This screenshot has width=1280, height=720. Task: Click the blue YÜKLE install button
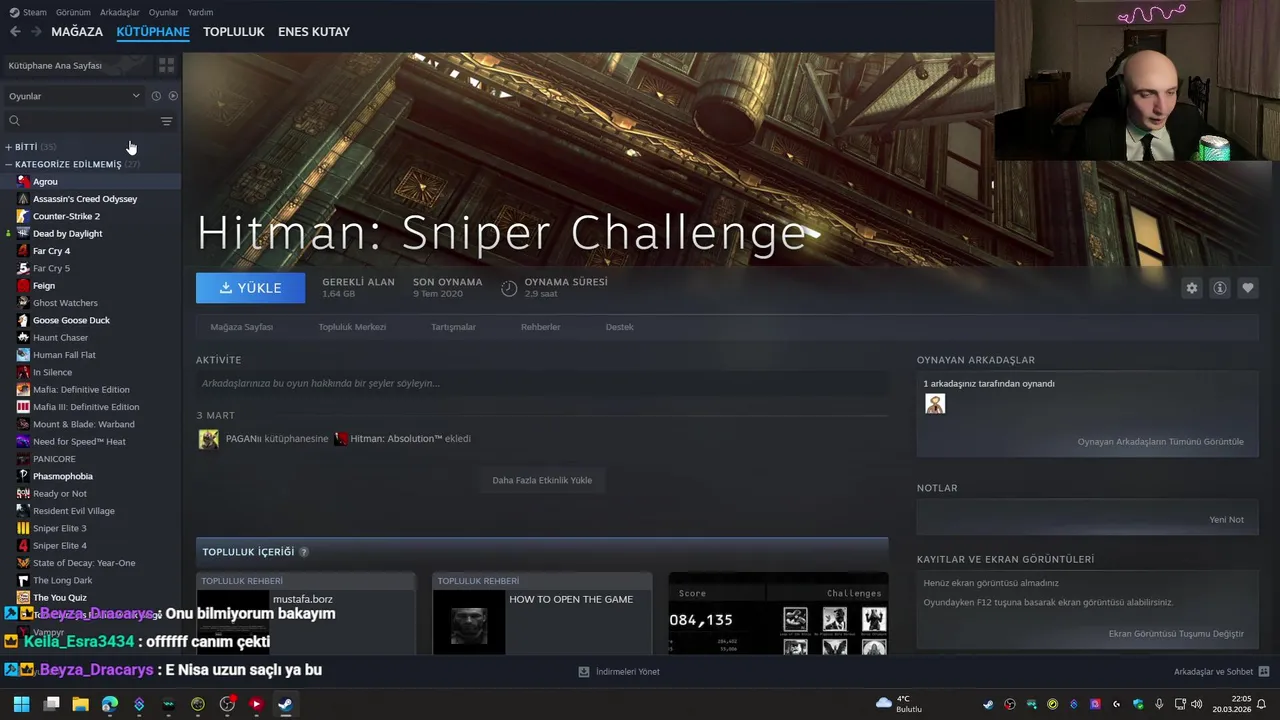(251, 288)
